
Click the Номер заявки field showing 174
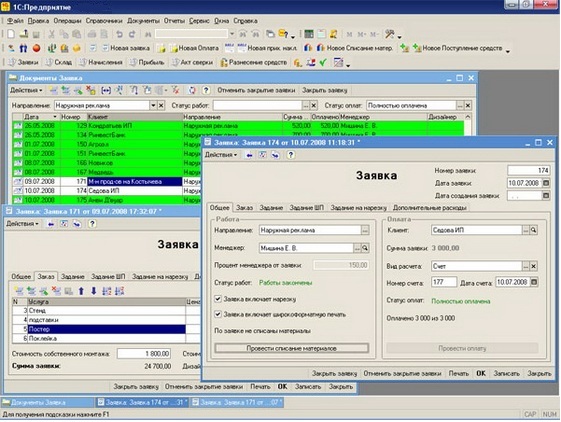[x=529, y=170]
